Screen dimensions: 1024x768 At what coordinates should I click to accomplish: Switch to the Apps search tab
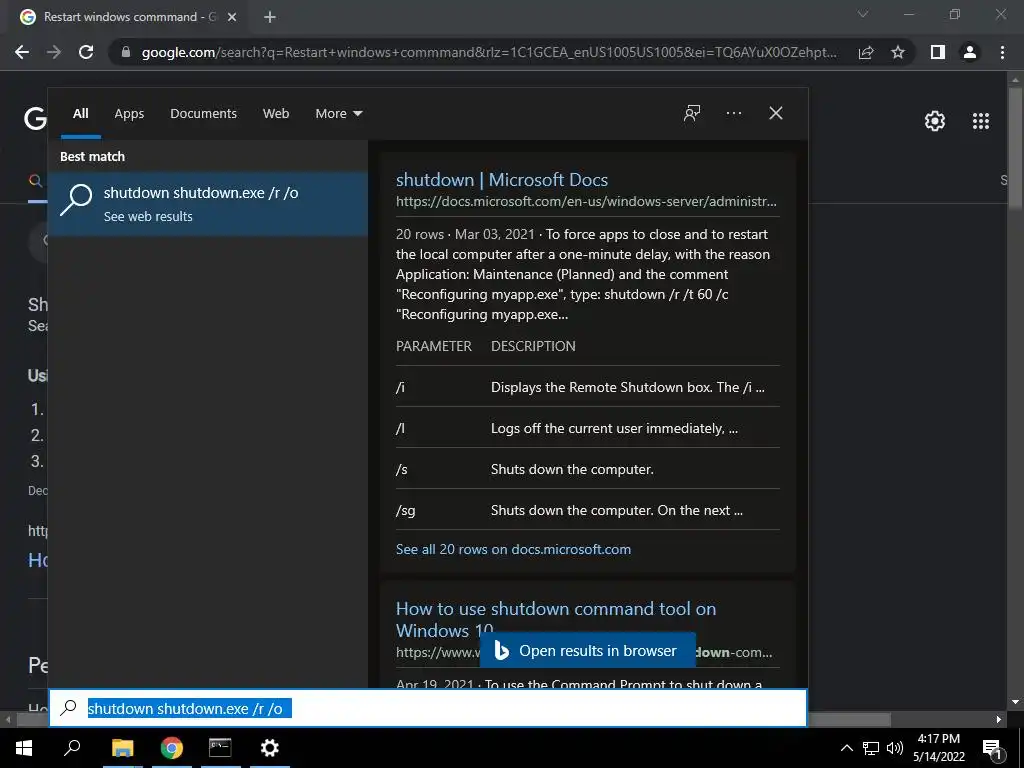pyautogui.click(x=129, y=114)
